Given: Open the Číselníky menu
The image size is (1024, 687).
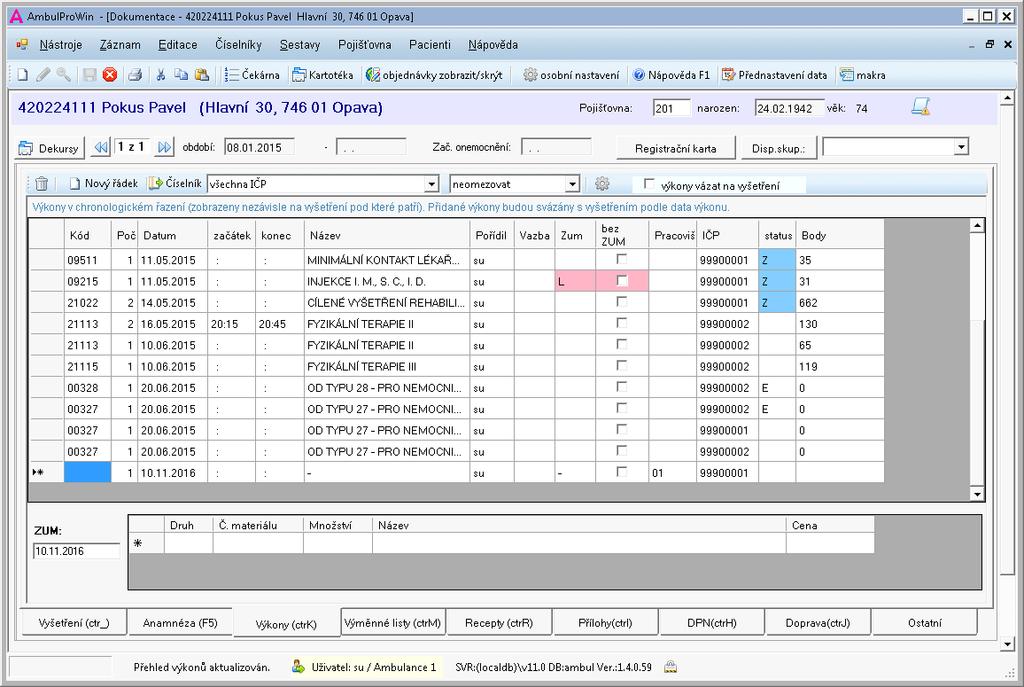Looking at the screenshot, I should [x=238, y=45].
